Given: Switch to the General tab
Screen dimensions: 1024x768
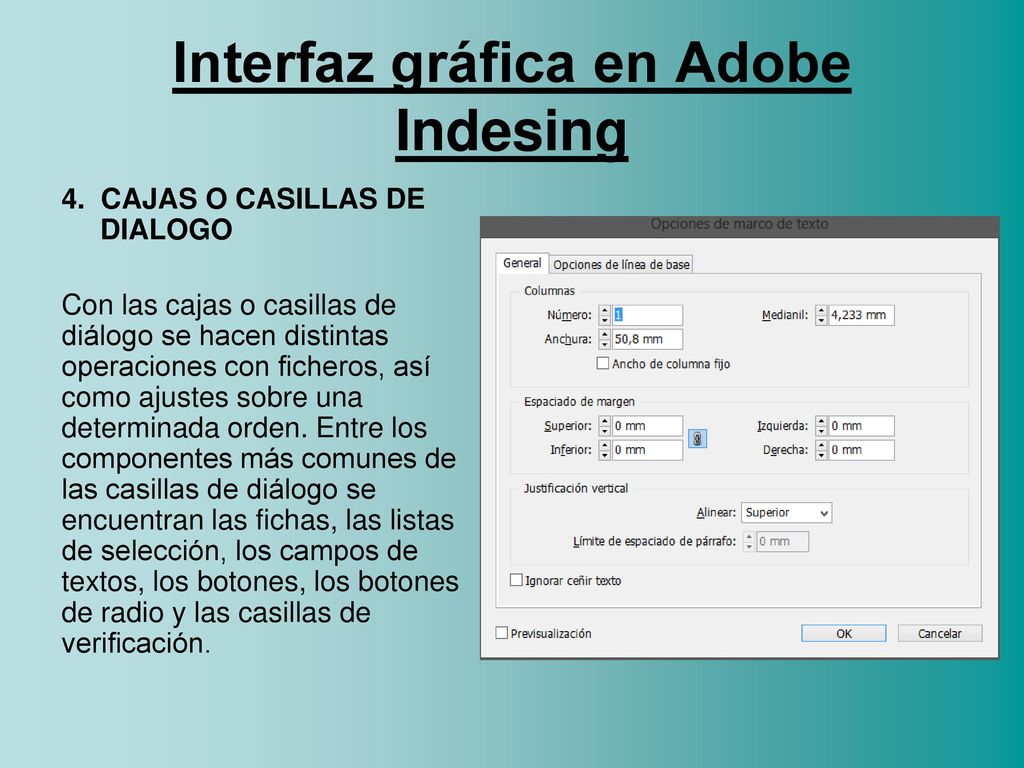Looking at the screenshot, I should (x=522, y=263).
